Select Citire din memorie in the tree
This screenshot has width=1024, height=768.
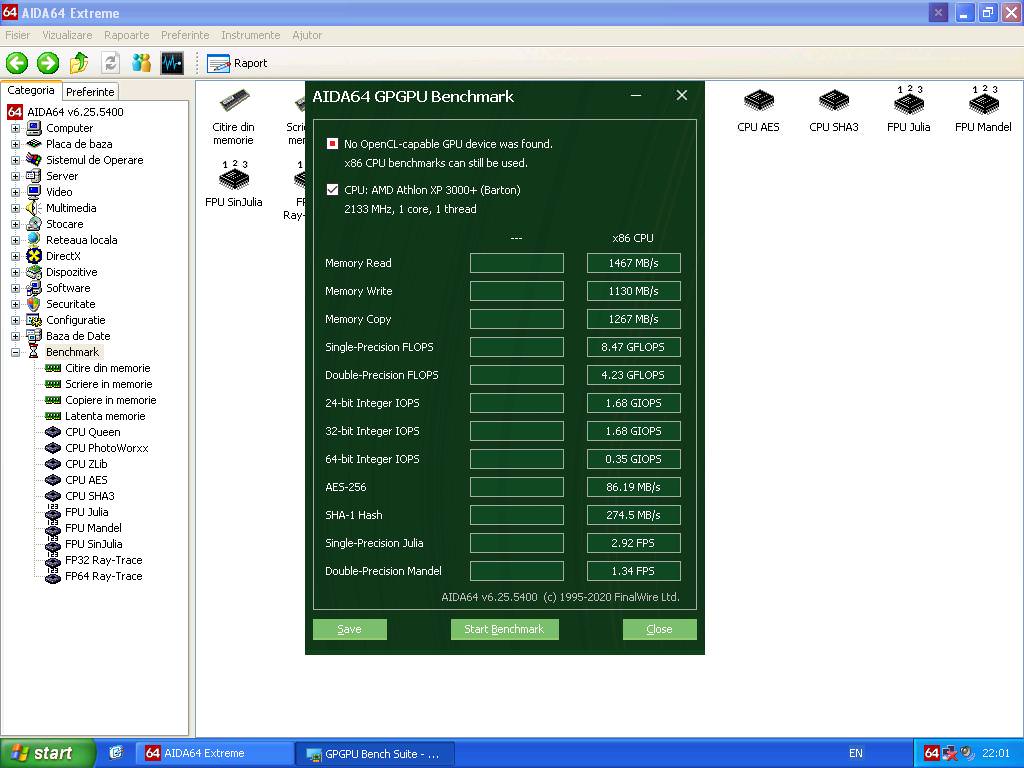pyautogui.click(x=107, y=368)
